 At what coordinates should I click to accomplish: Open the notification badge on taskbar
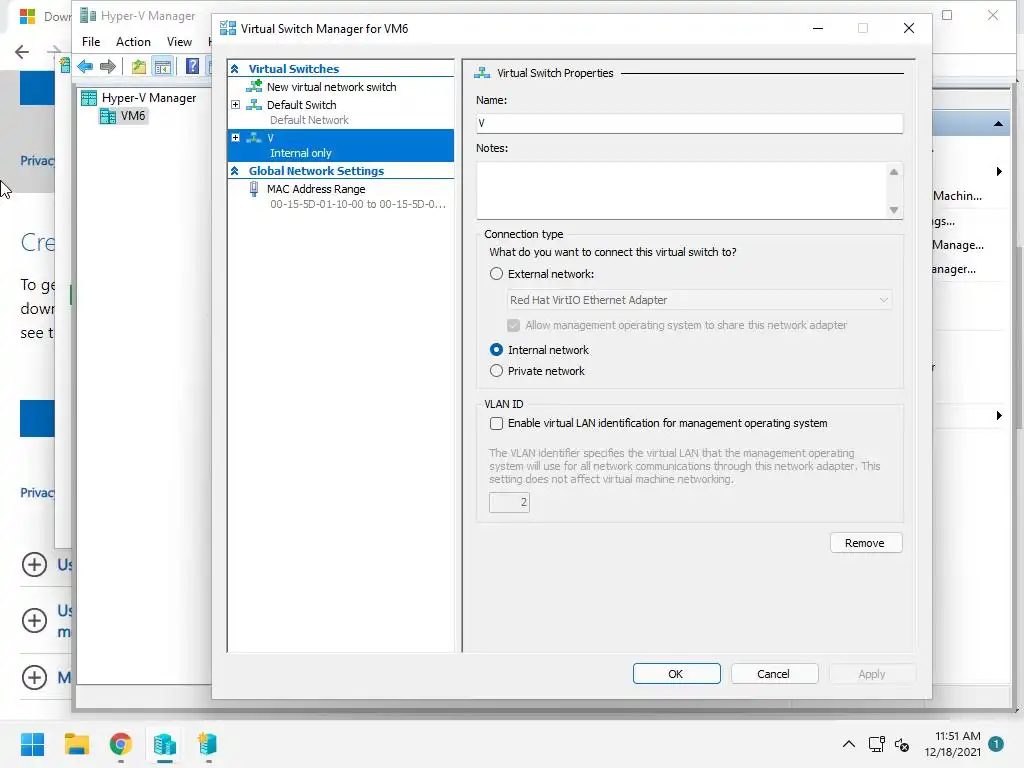pyautogui.click(x=995, y=744)
